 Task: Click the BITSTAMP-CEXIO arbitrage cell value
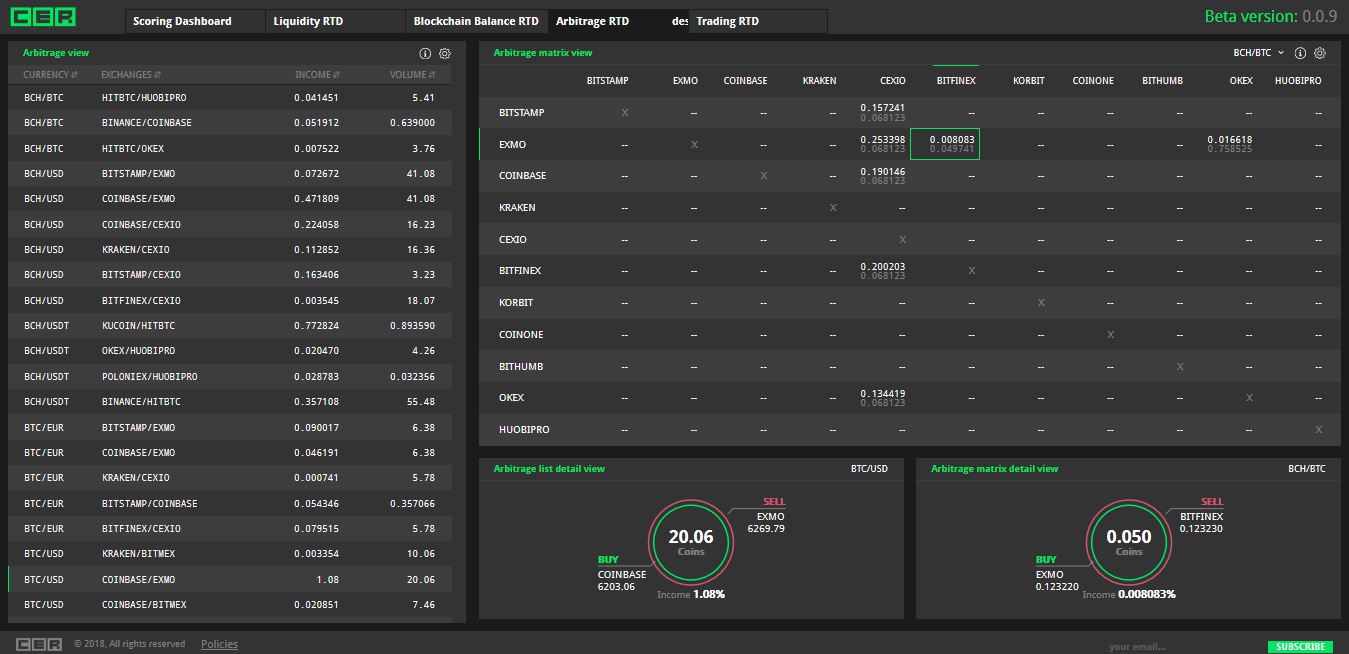[x=886, y=112]
